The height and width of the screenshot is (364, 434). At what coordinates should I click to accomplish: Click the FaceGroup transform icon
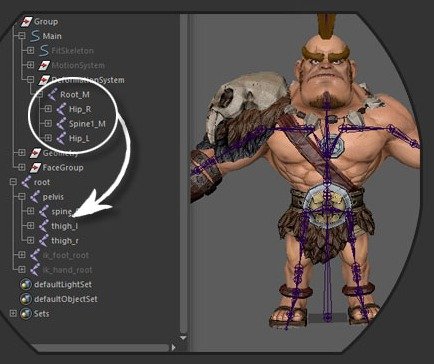[35, 167]
